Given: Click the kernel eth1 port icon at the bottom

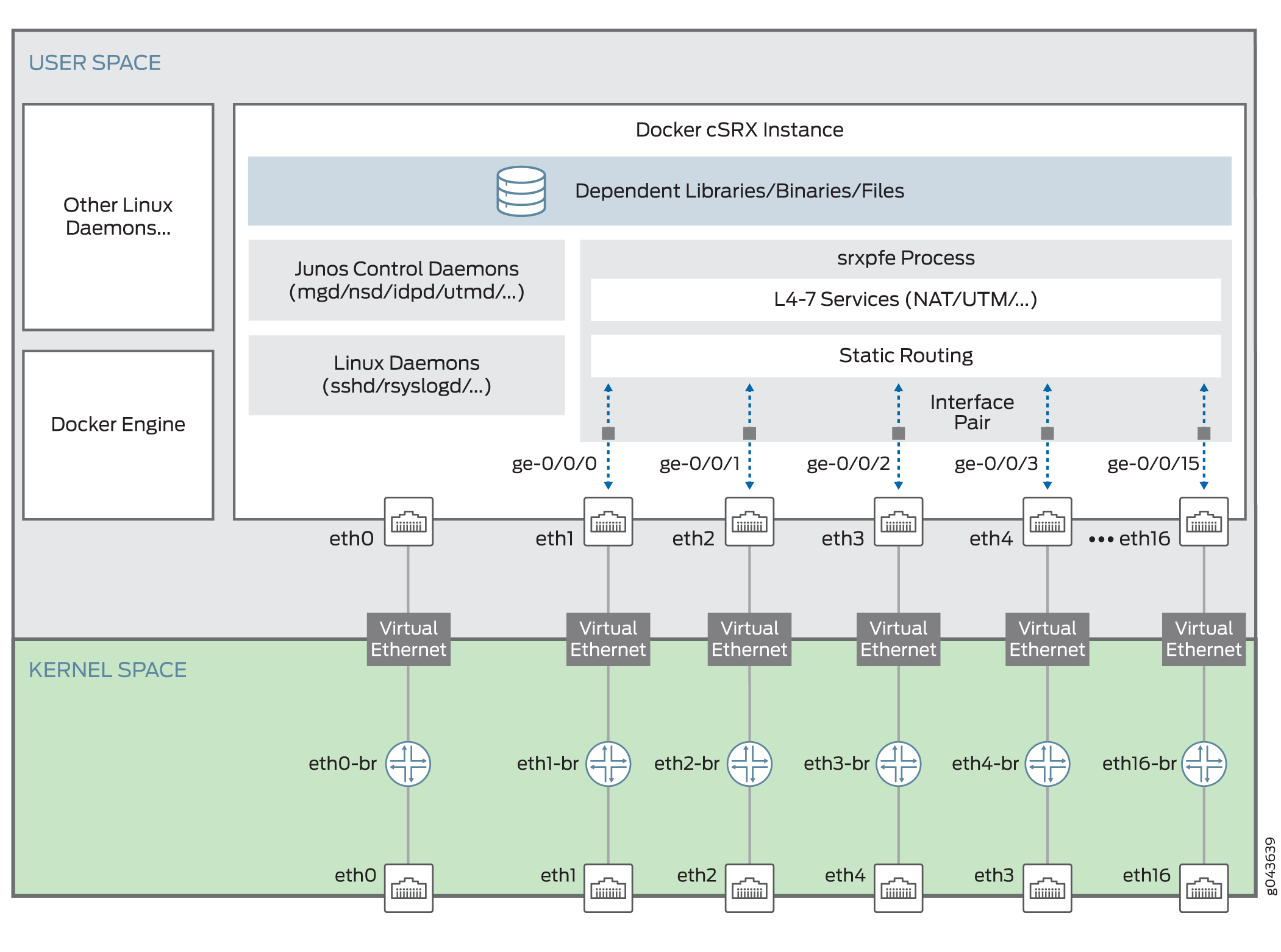Looking at the screenshot, I should coord(608,888).
